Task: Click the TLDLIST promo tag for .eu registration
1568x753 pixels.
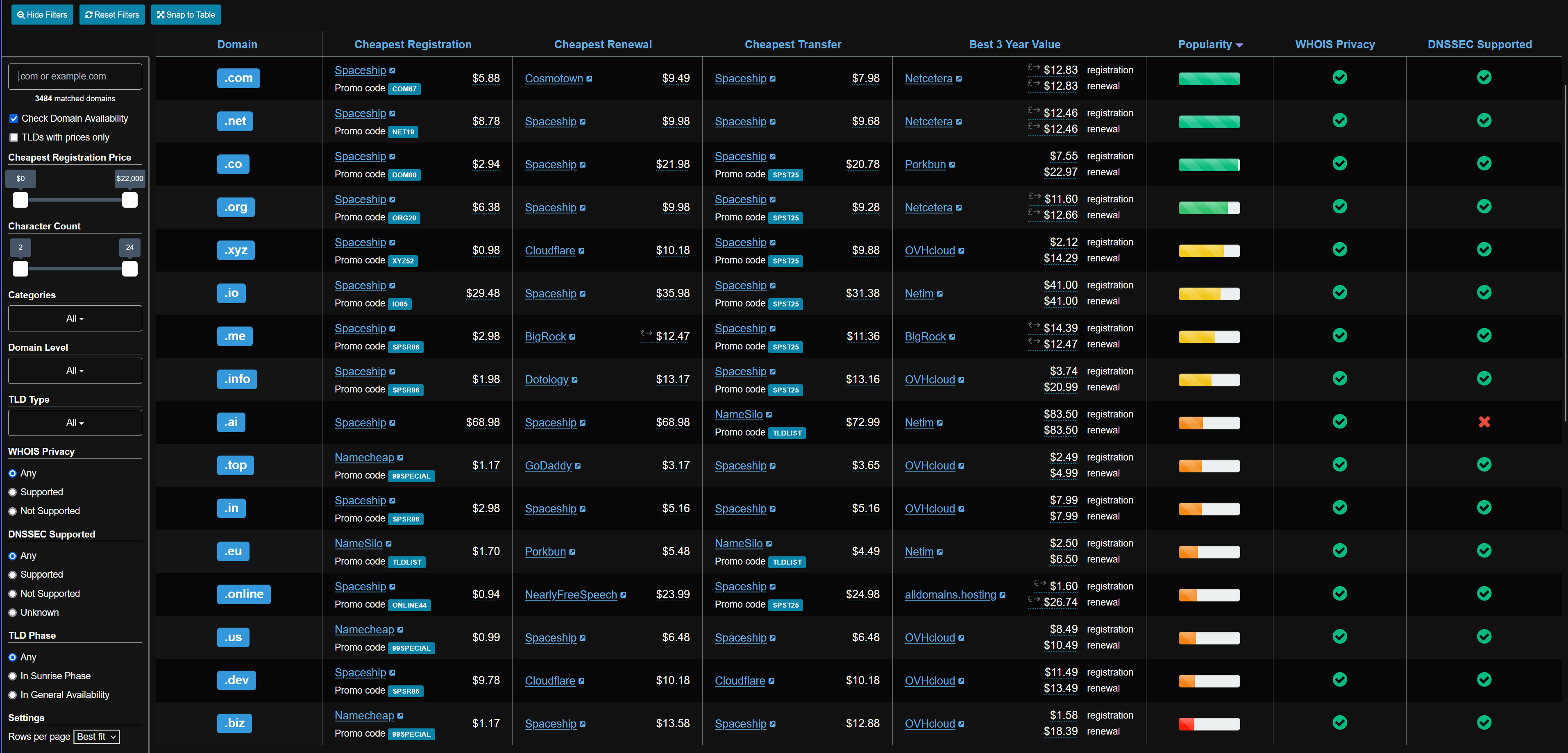Action: pyautogui.click(x=406, y=562)
